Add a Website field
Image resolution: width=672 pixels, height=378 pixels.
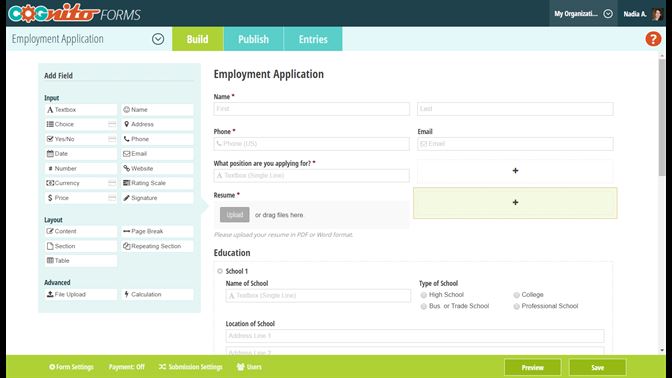coord(157,168)
